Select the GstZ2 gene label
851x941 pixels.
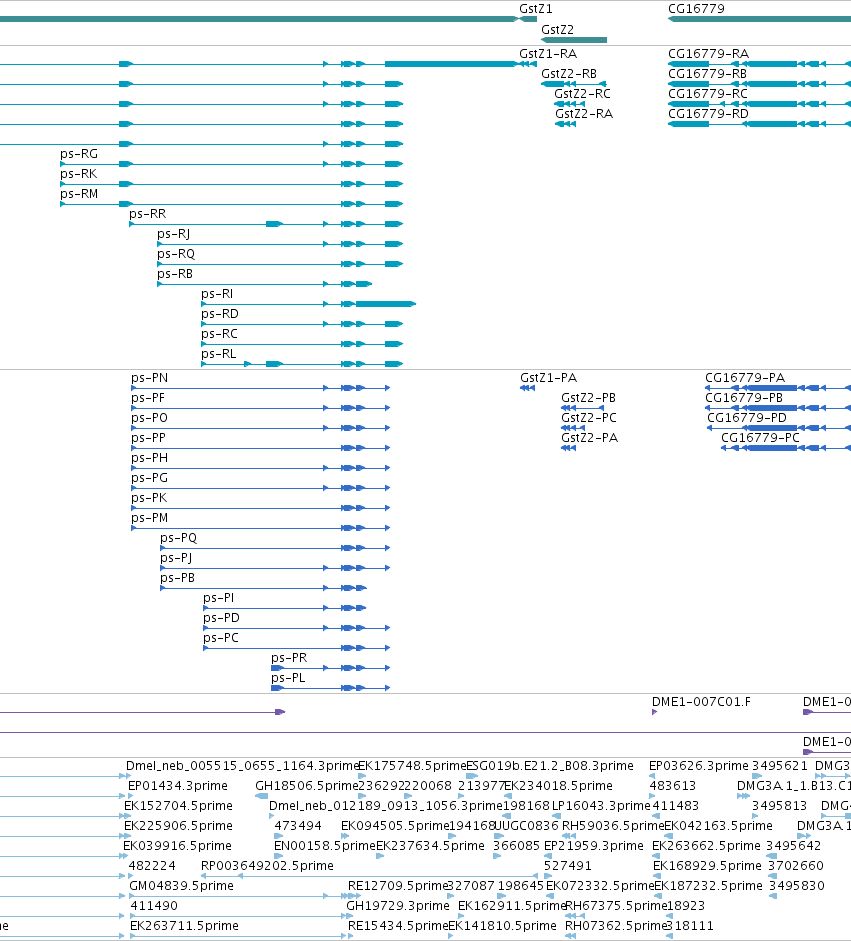click(557, 29)
